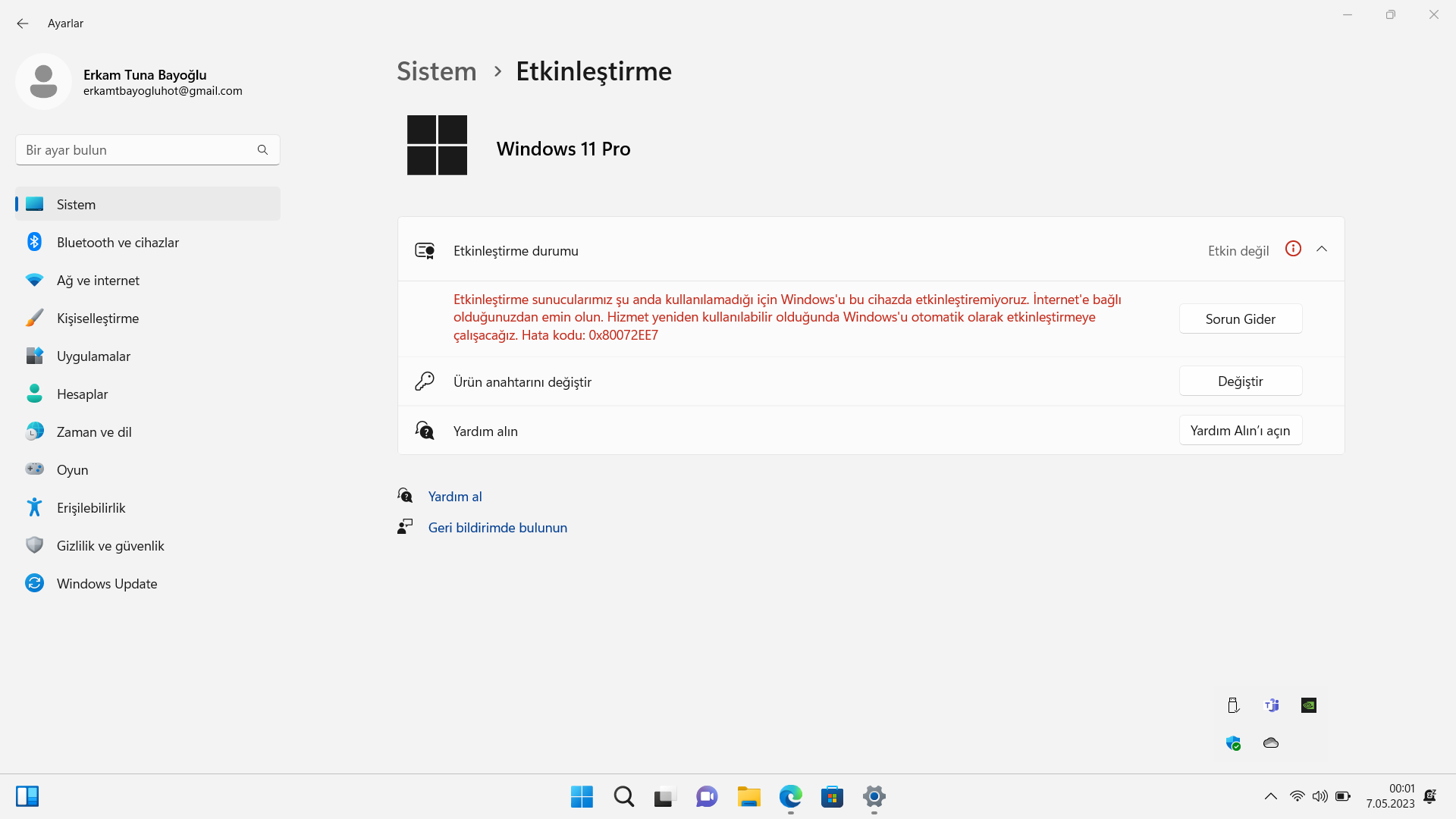Click the volume speaker tray icon

[1320, 796]
